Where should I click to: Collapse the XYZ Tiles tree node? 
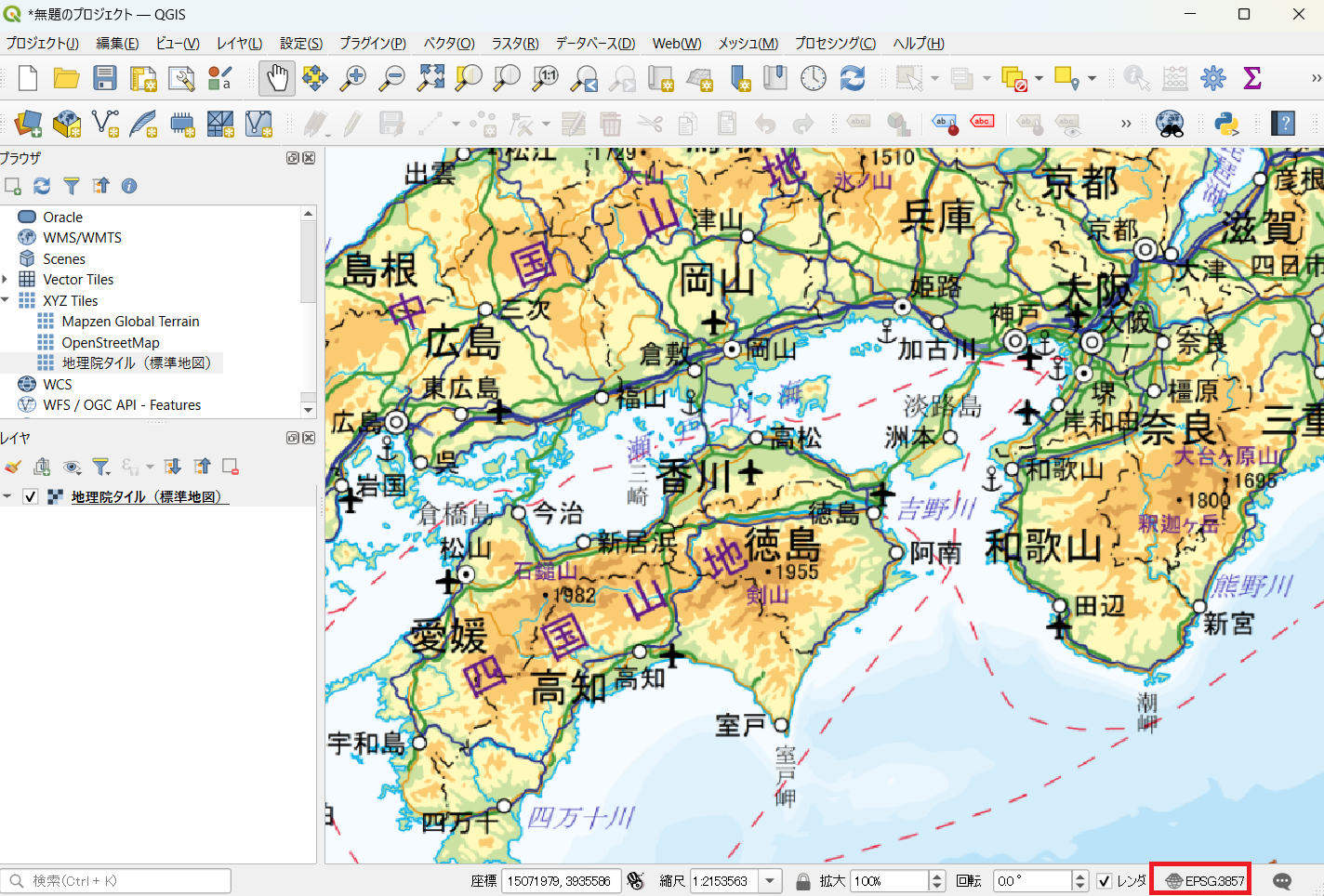pos(6,300)
